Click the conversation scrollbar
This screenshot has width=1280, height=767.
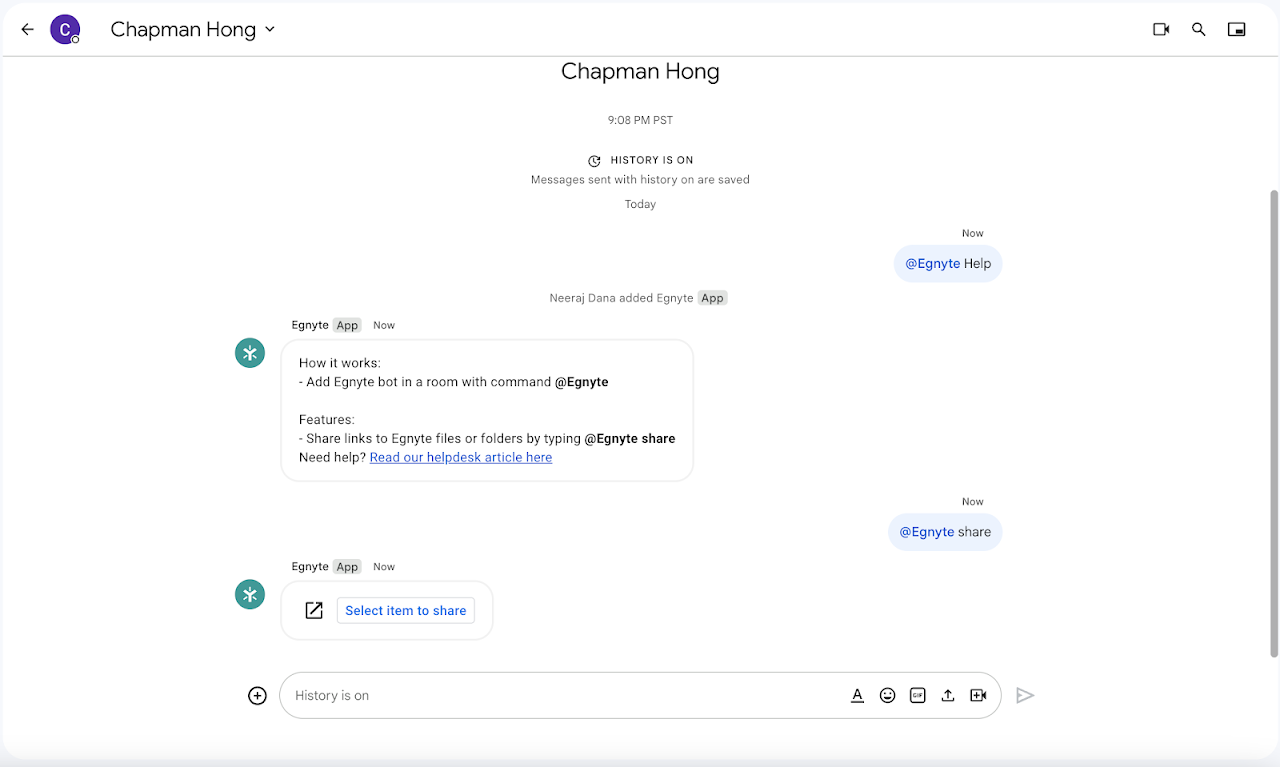point(1273,423)
